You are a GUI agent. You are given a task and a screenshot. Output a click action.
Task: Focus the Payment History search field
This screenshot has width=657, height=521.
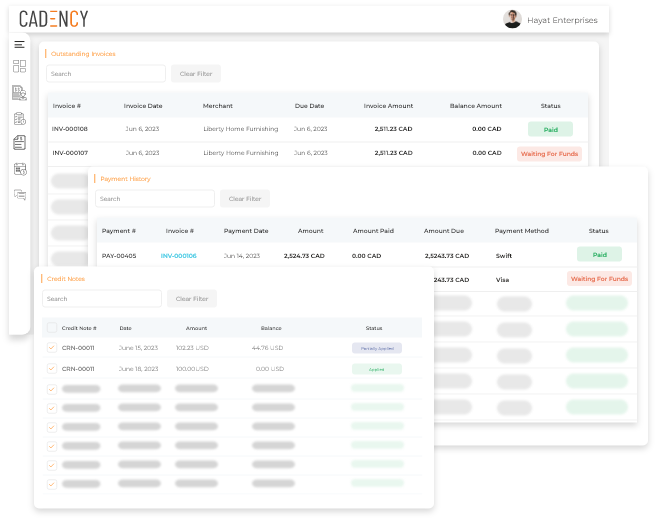pyautogui.click(x=155, y=199)
